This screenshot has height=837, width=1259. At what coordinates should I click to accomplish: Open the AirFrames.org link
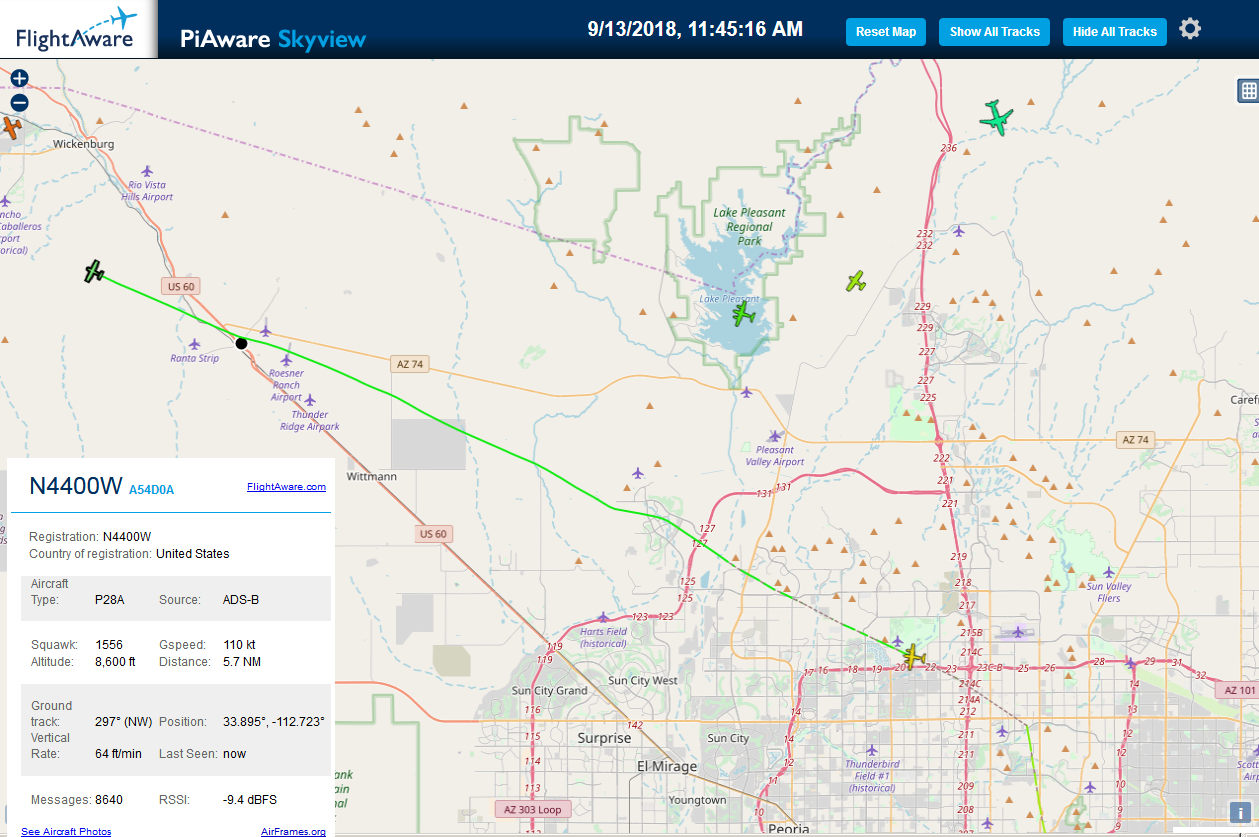tap(293, 831)
